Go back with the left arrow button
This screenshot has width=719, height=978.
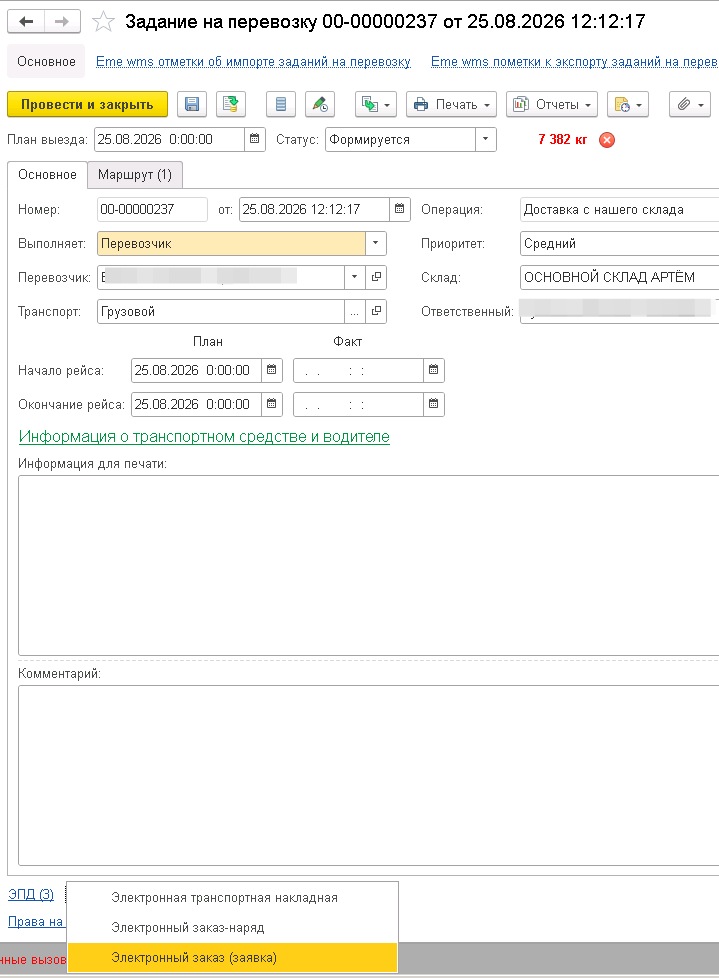(26, 22)
